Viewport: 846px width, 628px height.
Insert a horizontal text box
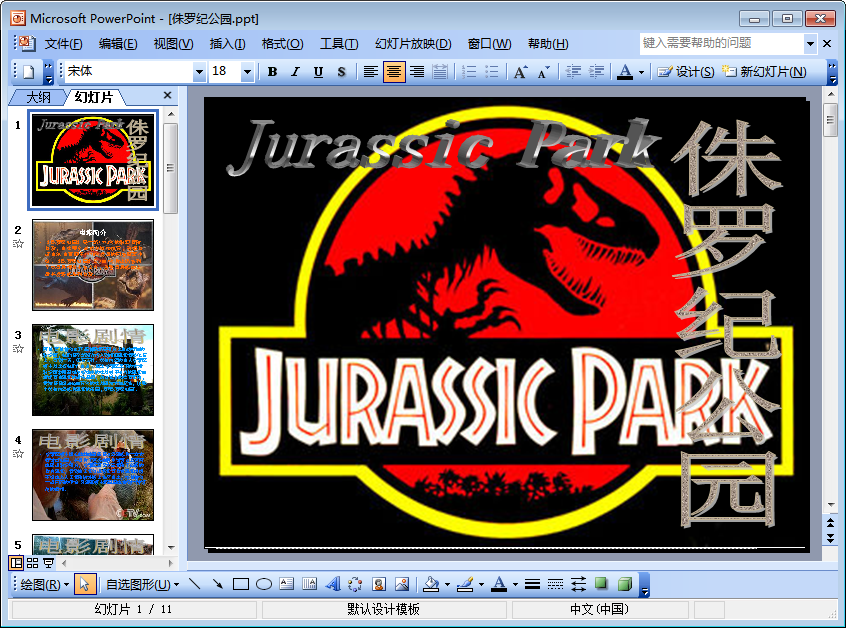(x=287, y=584)
